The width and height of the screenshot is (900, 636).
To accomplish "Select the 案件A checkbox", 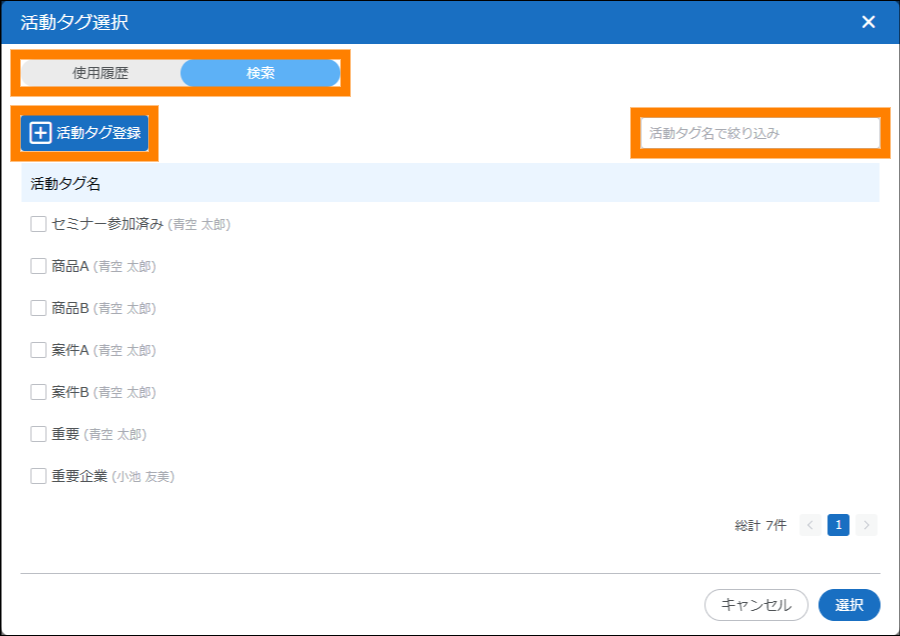I will (x=38, y=350).
